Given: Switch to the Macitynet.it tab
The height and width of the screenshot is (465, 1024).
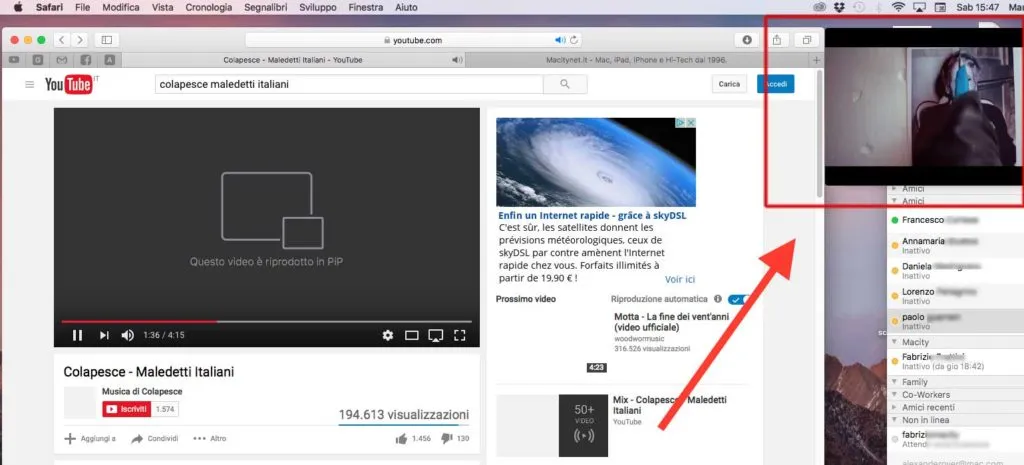Looking at the screenshot, I should coord(637,60).
